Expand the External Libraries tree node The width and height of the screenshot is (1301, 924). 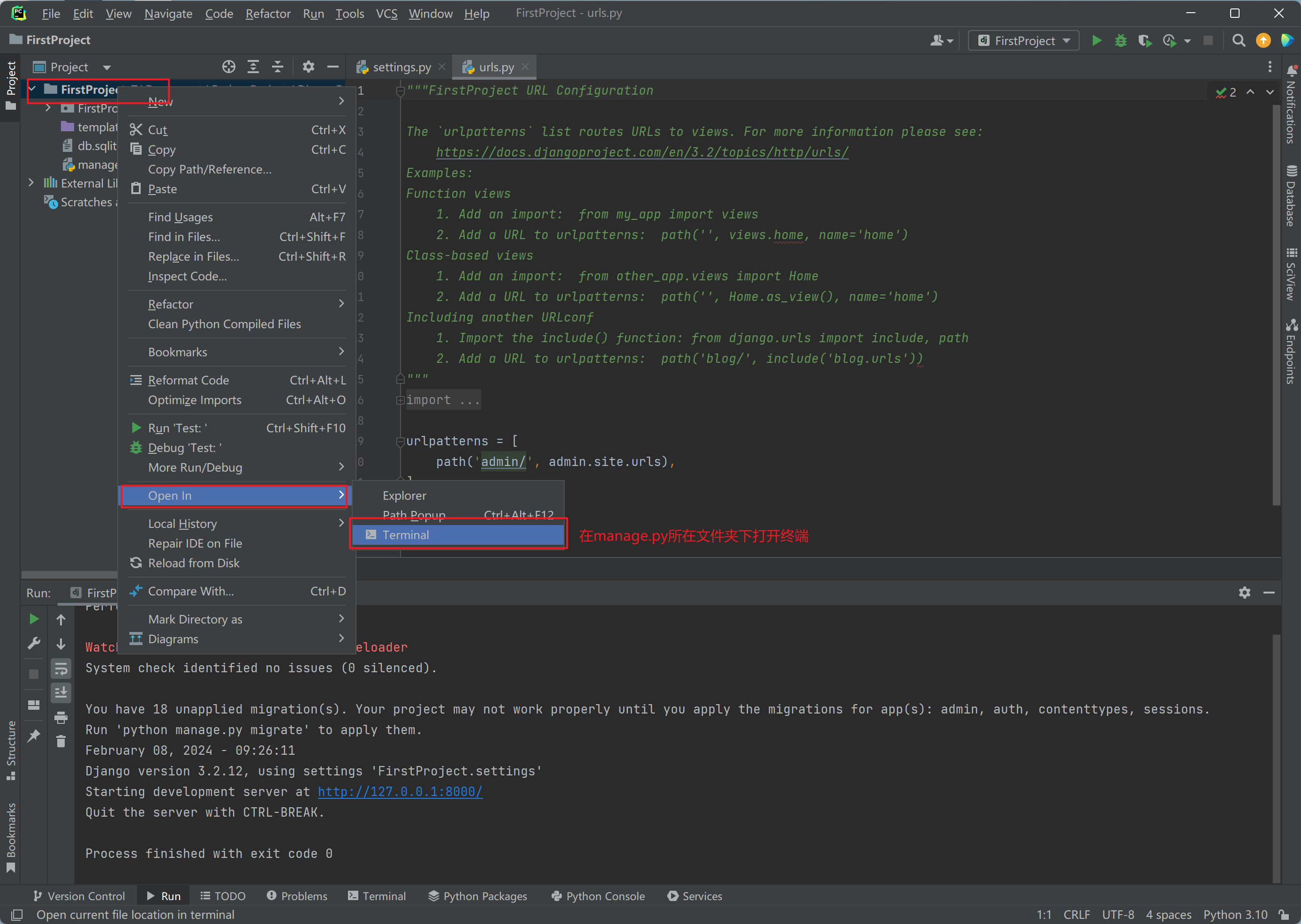[x=31, y=183]
